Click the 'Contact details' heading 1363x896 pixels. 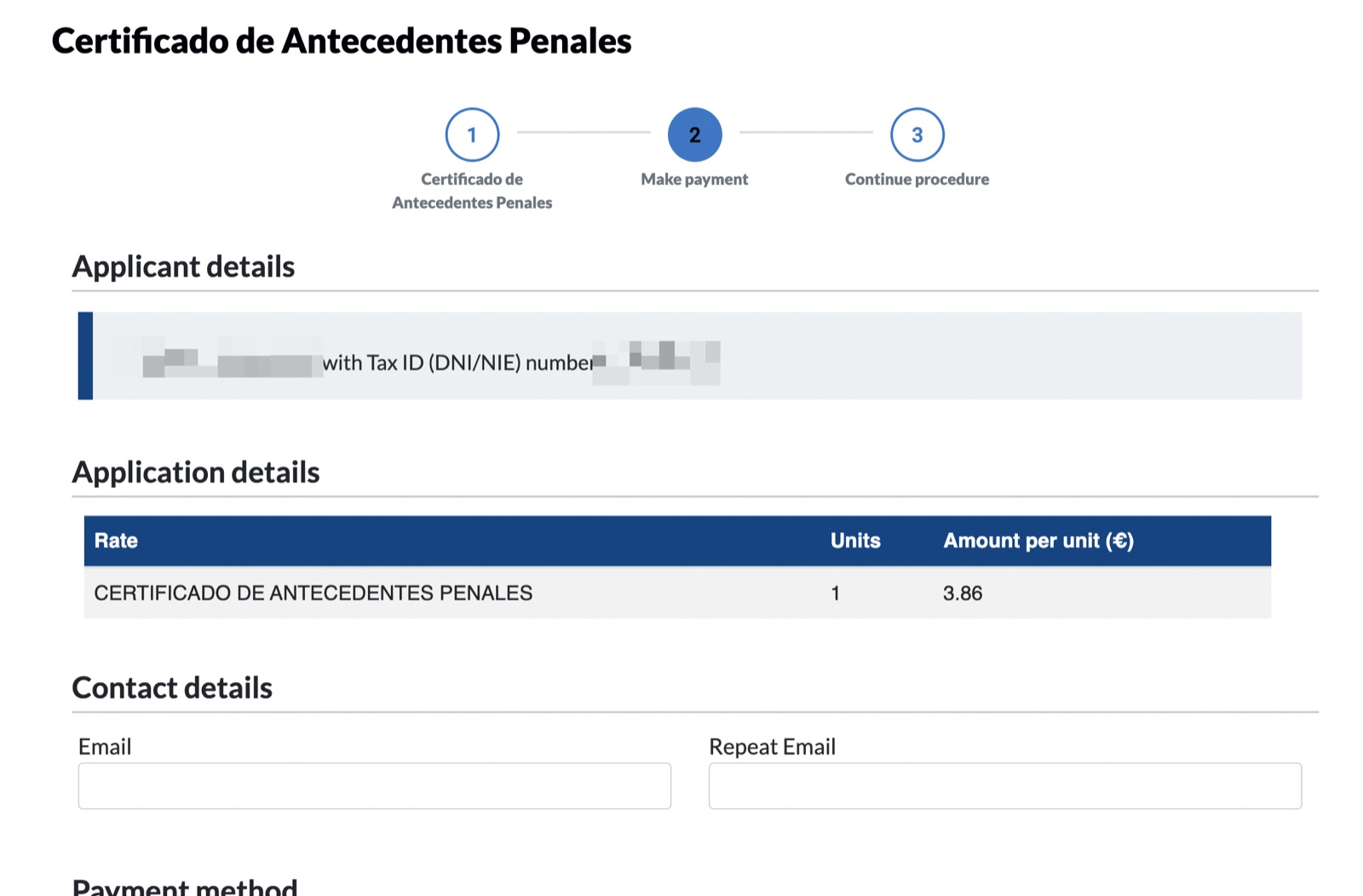[172, 687]
